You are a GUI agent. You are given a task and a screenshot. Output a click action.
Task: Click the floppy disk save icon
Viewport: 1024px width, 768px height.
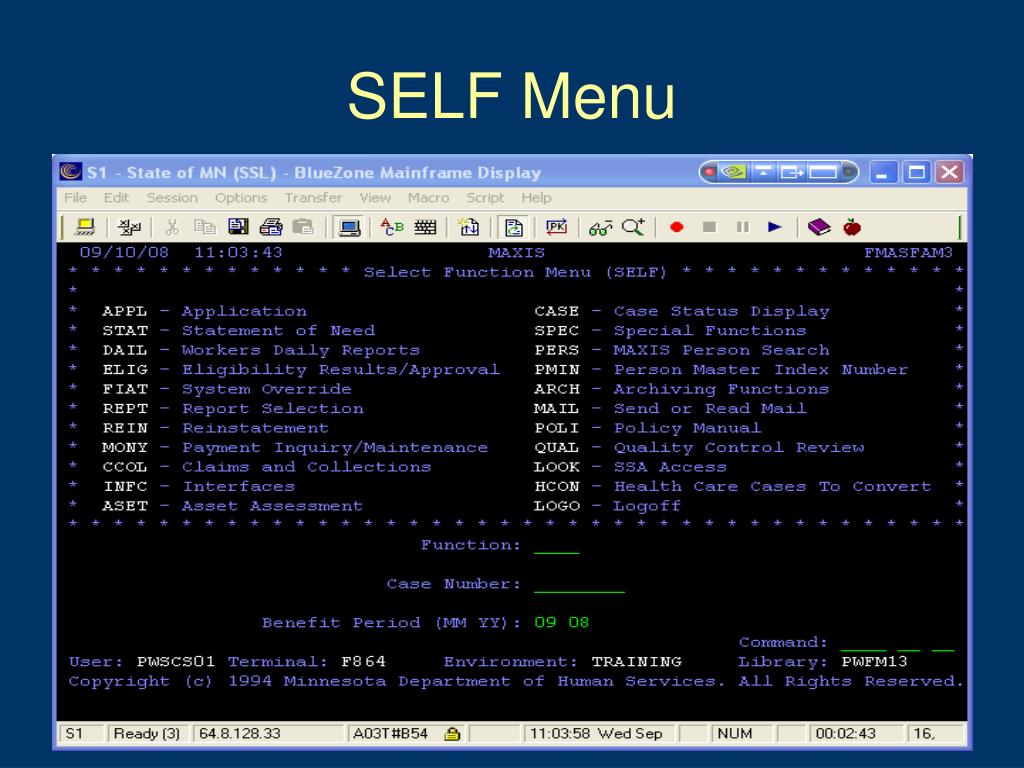(238, 227)
